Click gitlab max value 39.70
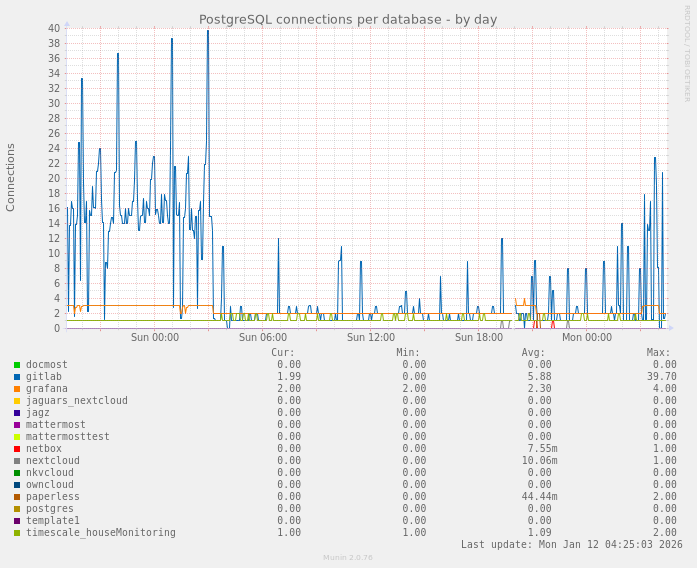This screenshot has height=568, width=697. [x=661, y=376]
